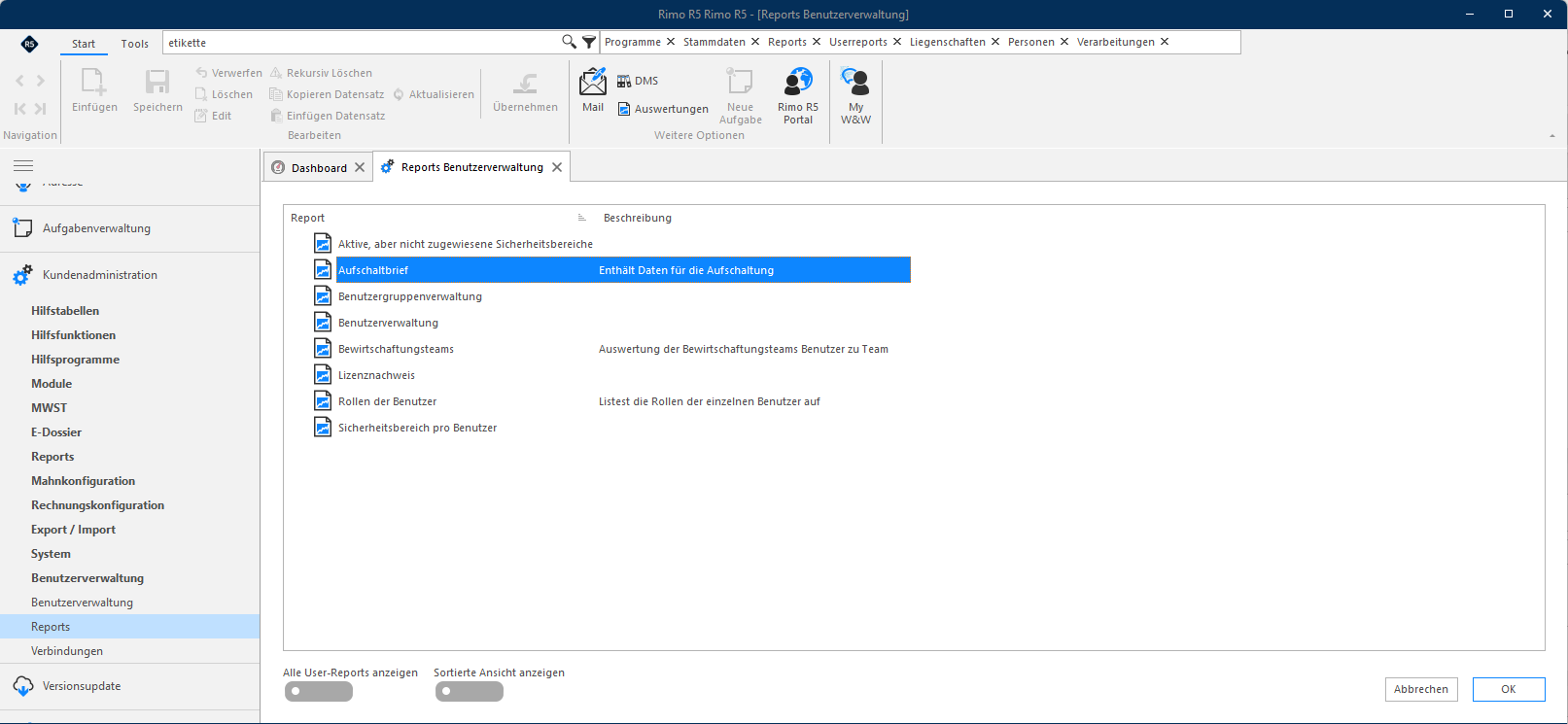1568x724 pixels.
Task: Click the Lizenznachweis report icon
Action: point(323,374)
